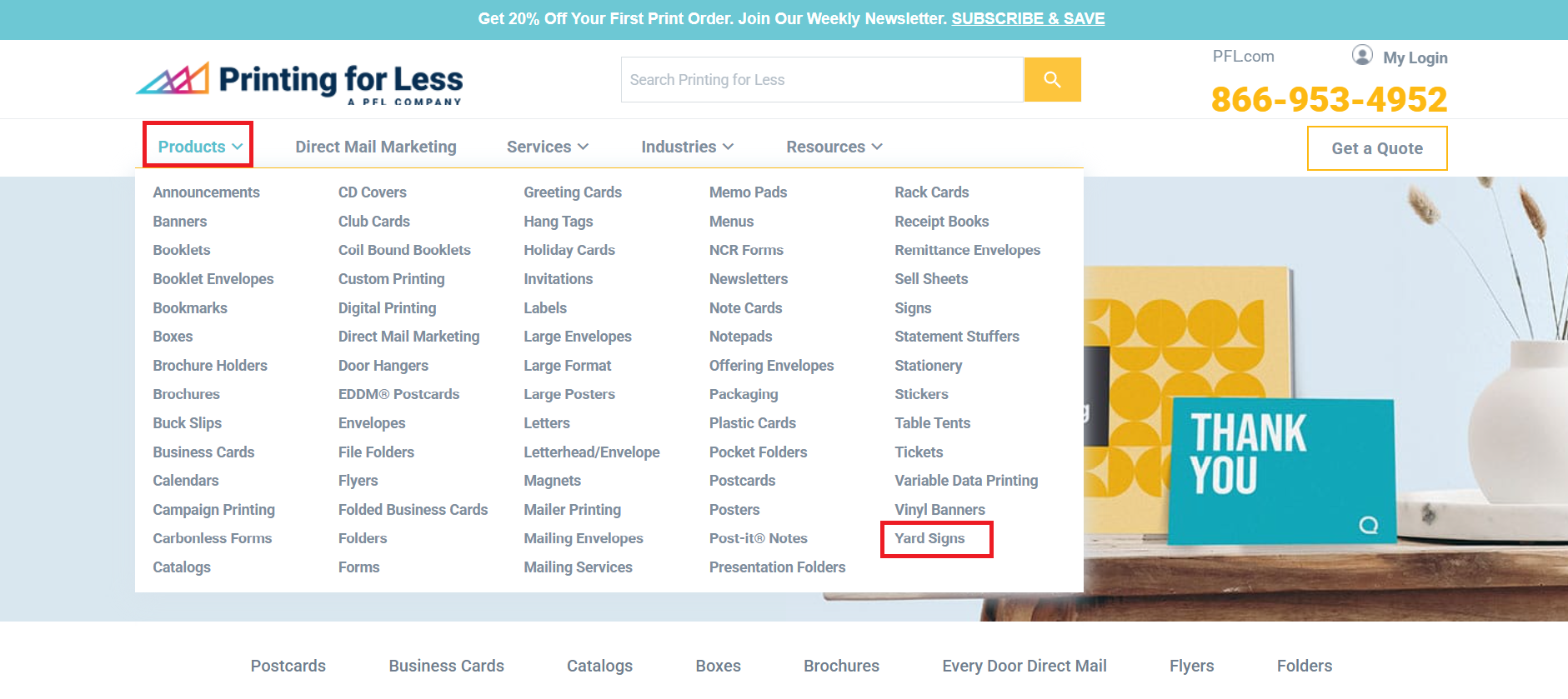Choose Memo Pads from the menu
The image size is (1568, 699).
(x=748, y=192)
